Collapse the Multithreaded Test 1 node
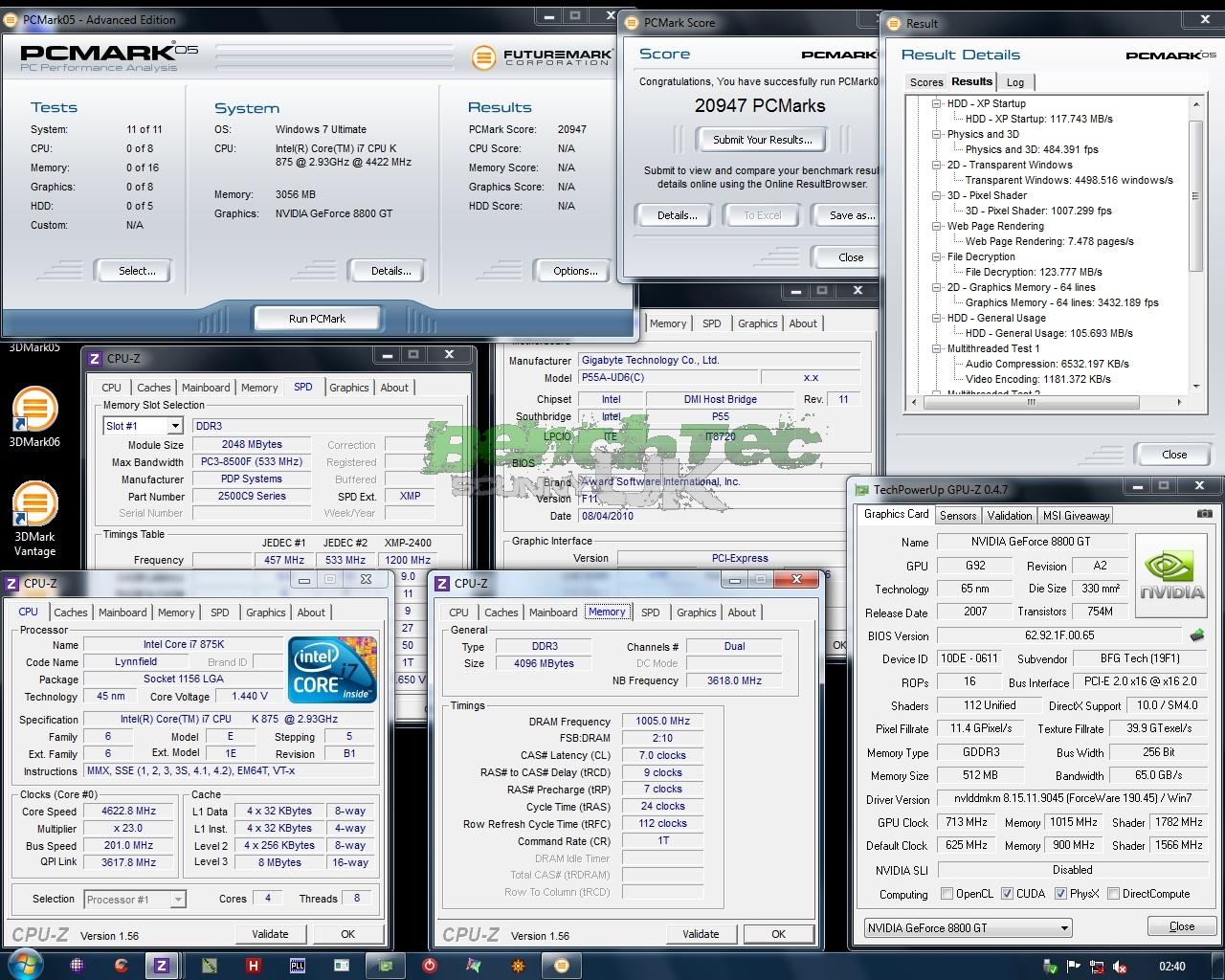Image resolution: width=1225 pixels, height=980 pixels. [x=937, y=348]
